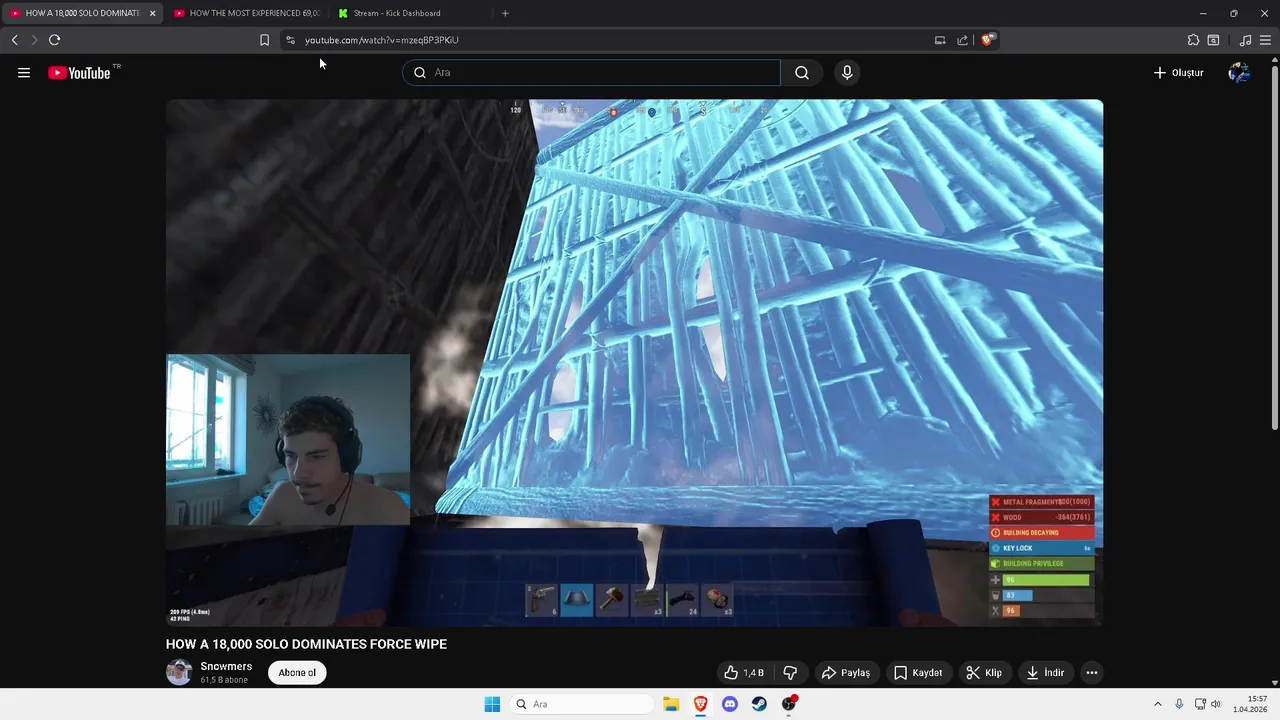Save the video with Kaydet
1280x720 pixels.
(918, 673)
